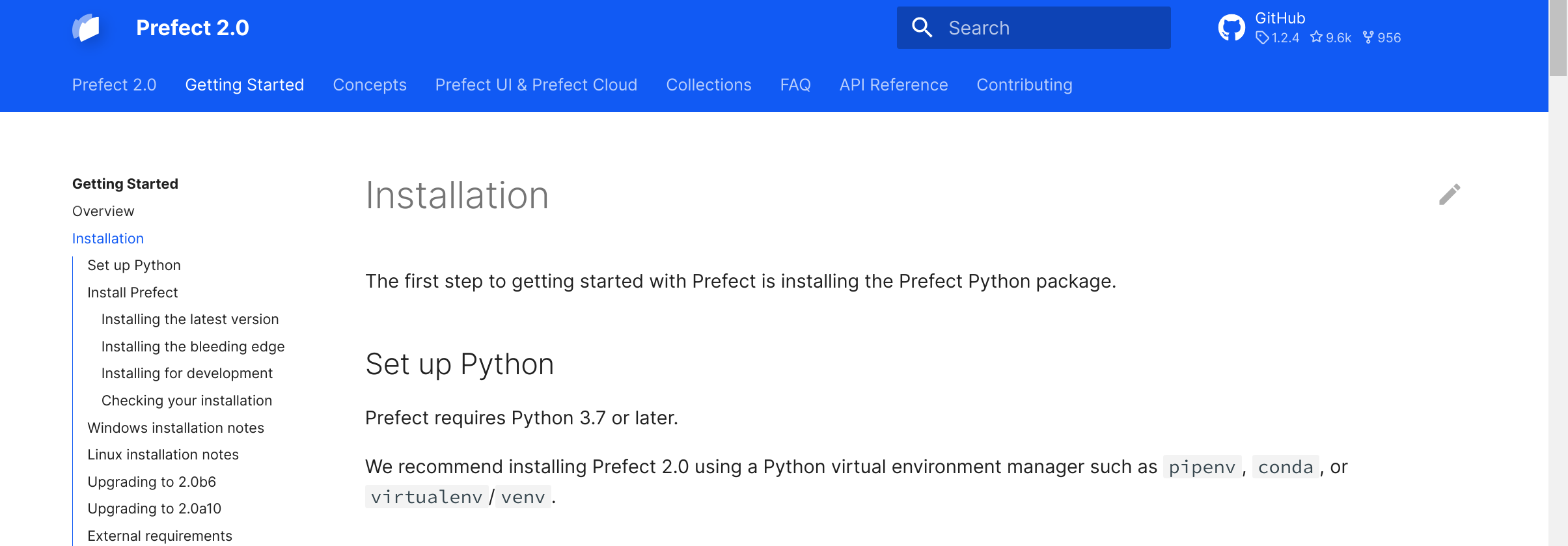Viewport: 1568px width, 546px height.
Task: Open the FAQ tab
Action: coord(795,85)
